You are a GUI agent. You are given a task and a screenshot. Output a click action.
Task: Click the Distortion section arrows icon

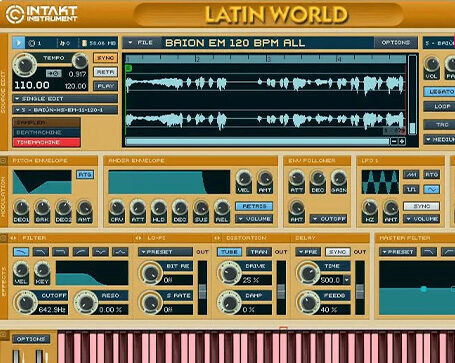pyautogui.click(x=217, y=238)
